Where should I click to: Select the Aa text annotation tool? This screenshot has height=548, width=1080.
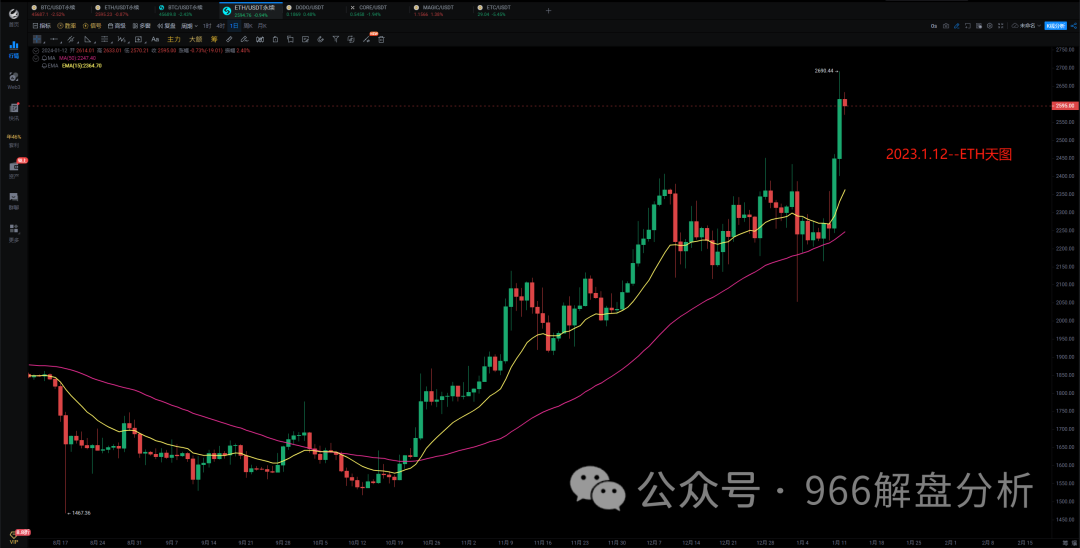[155, 39]
